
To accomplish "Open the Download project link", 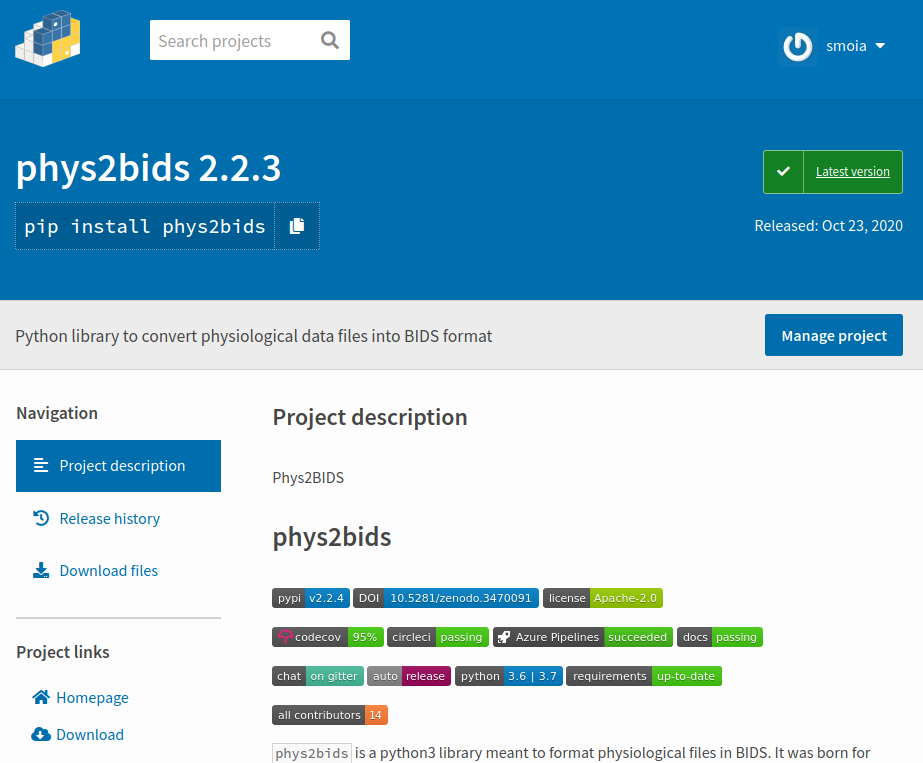I will (x=90, y=735).
